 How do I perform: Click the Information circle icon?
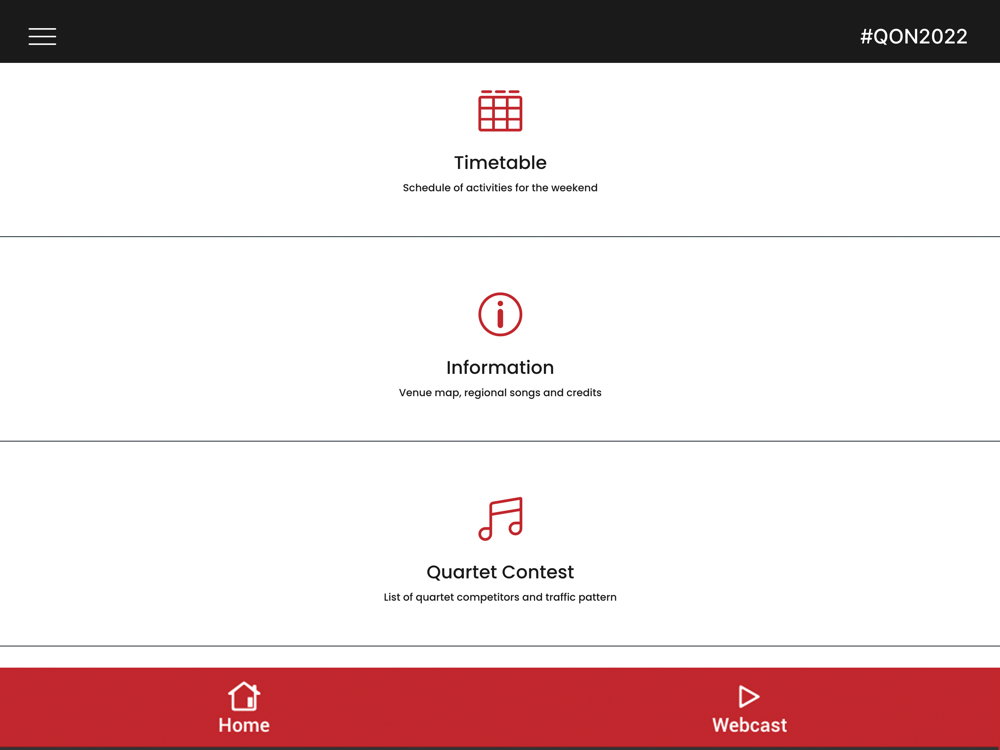tap(500, 314)
